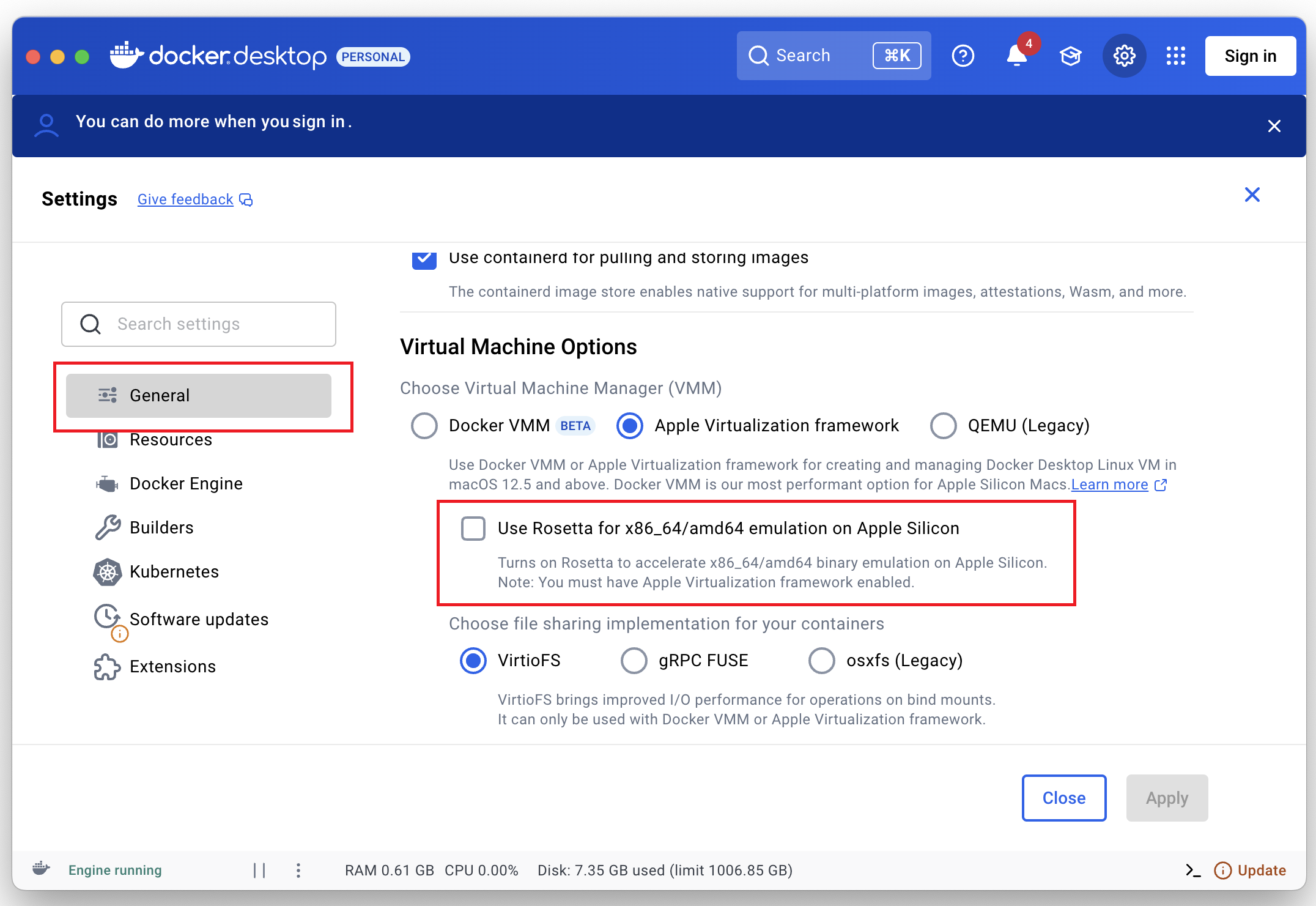Click the Update info icon in status bar

point(1222,870)
